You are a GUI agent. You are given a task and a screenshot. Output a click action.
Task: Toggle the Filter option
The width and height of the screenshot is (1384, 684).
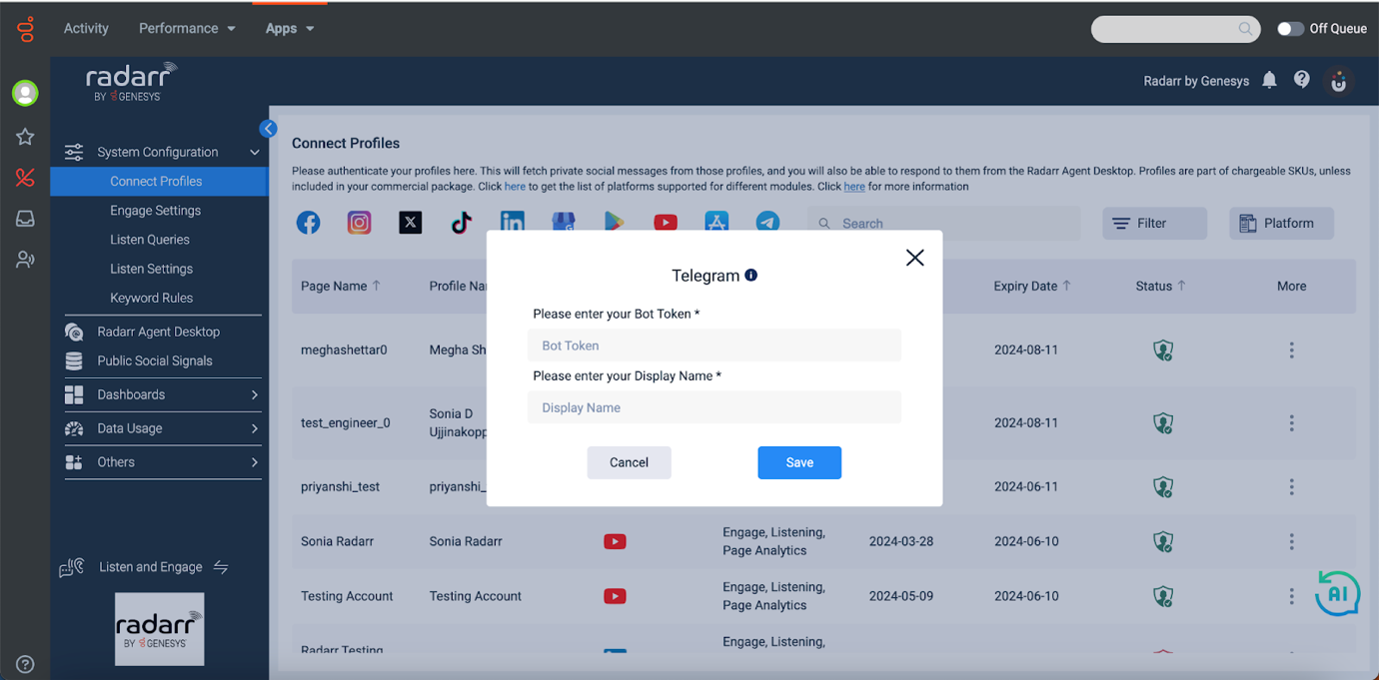click(x=1154, y=223)
